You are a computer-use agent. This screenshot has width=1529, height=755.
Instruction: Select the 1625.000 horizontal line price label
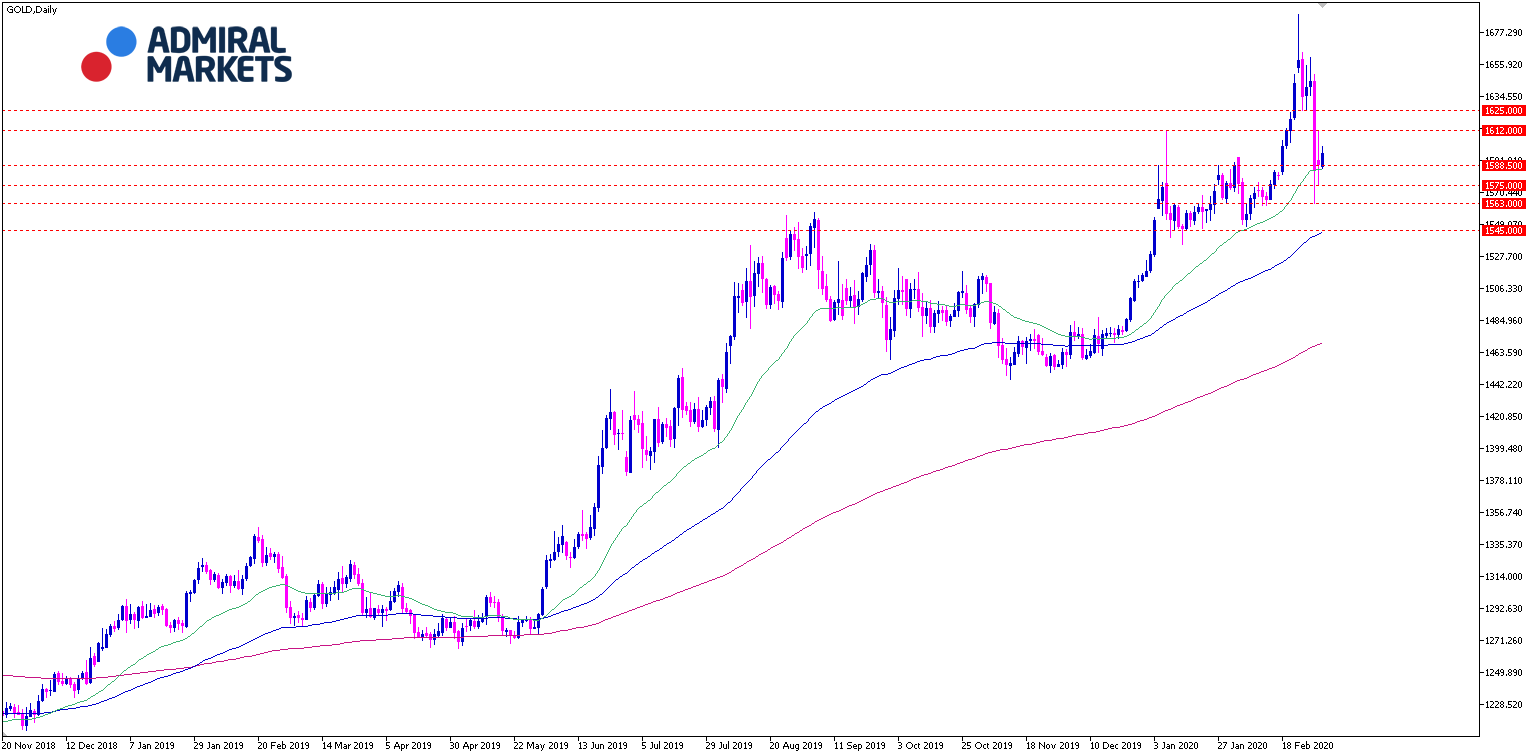tap(1505, 111)
